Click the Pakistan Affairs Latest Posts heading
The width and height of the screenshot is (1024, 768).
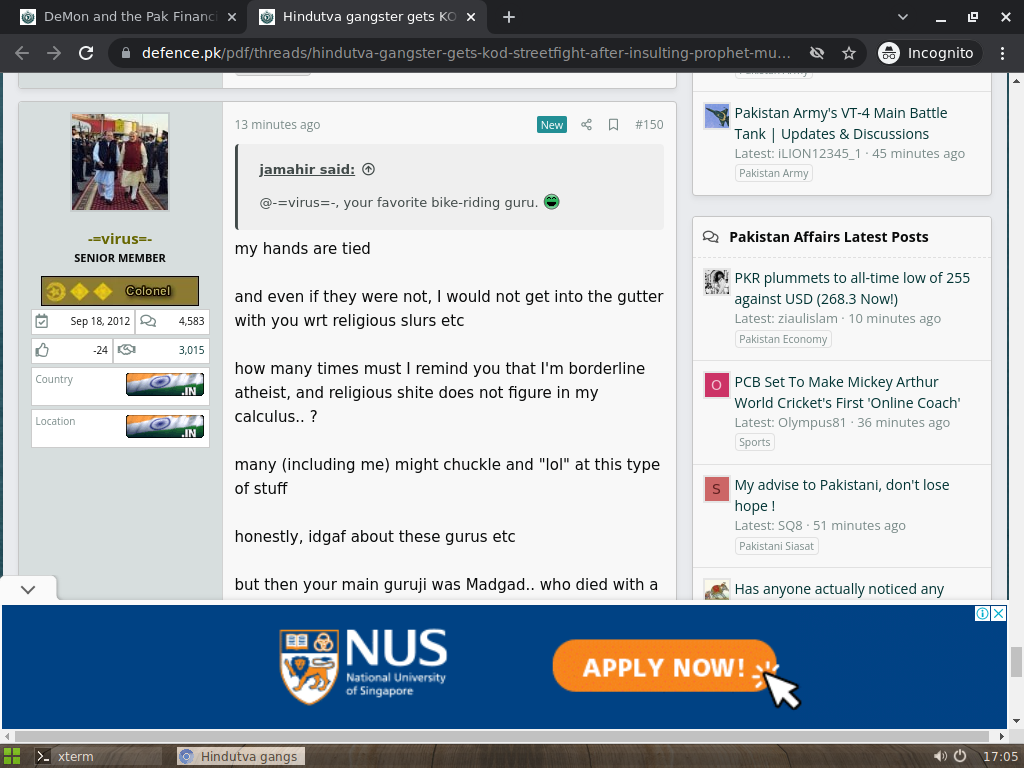(829, 237)
